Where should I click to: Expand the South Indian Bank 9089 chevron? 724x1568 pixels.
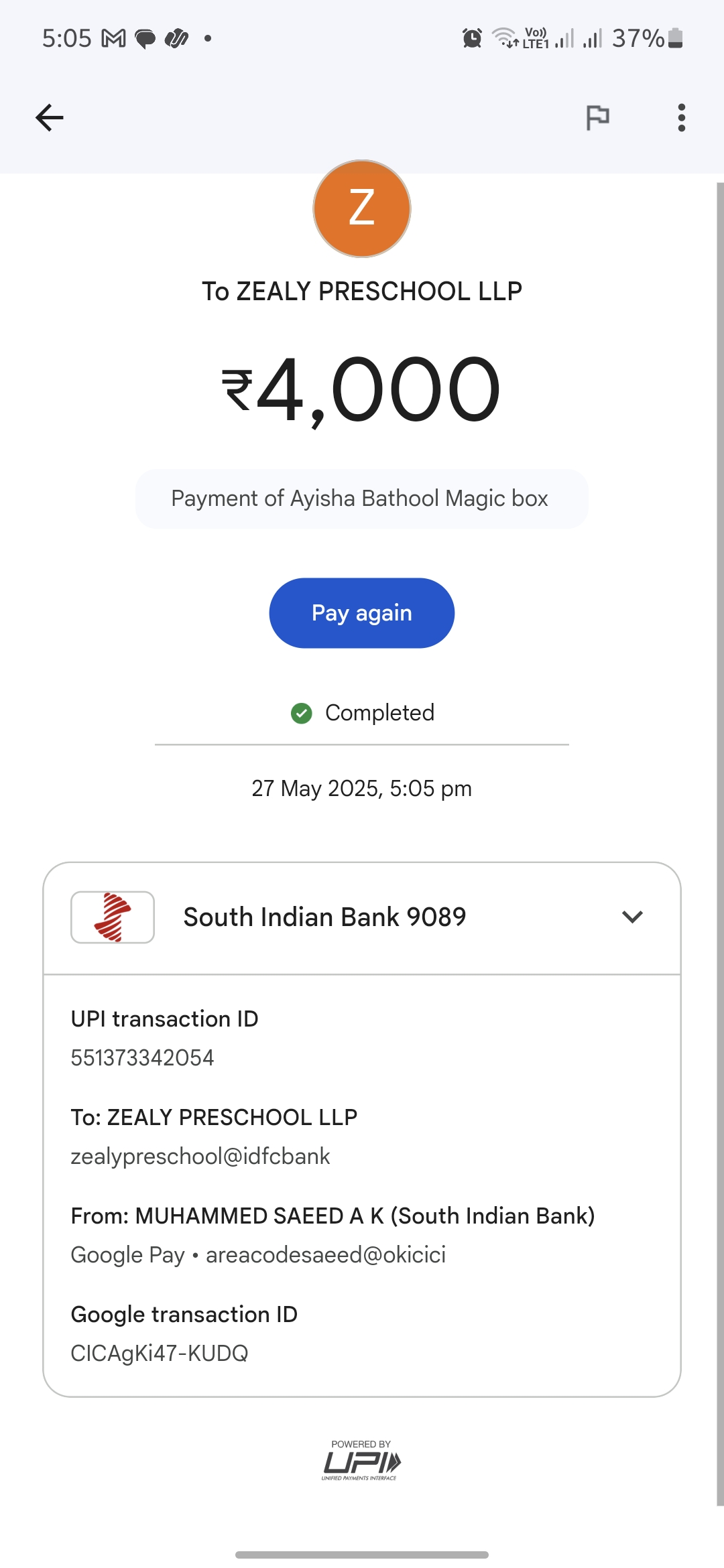click(632, 917)
